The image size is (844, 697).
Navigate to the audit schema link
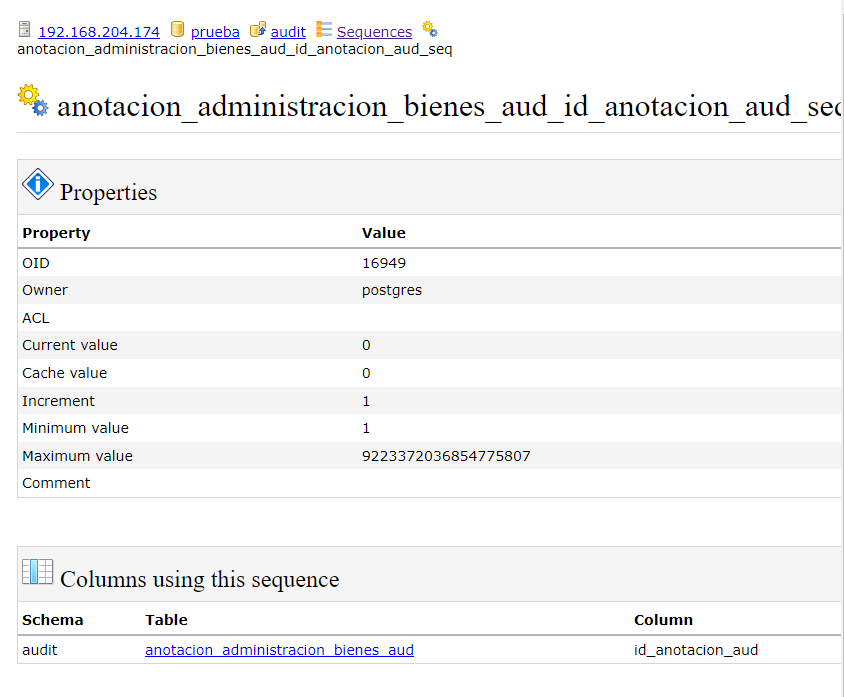point(288,32)
